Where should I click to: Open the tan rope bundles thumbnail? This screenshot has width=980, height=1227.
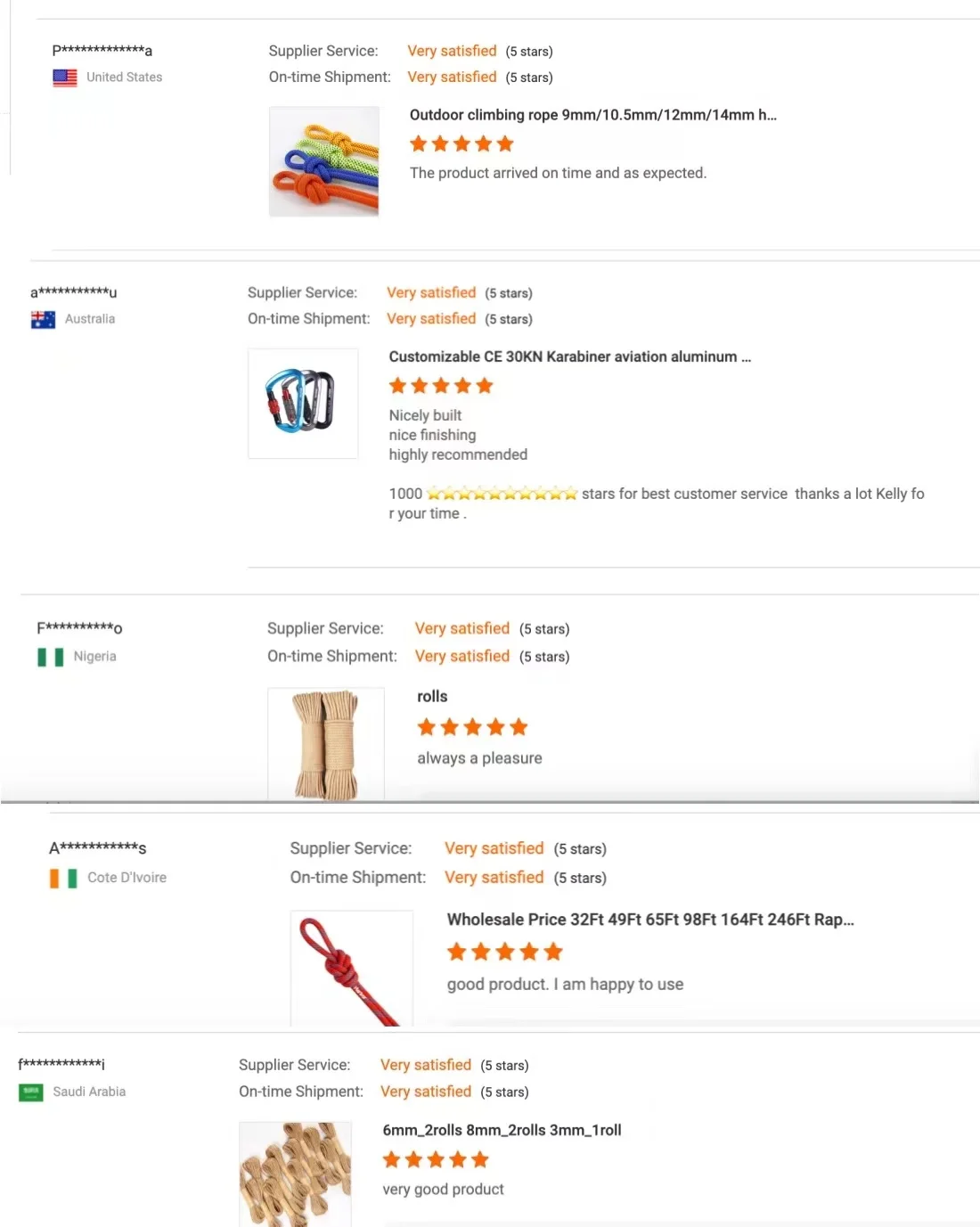pos(295,1173)
